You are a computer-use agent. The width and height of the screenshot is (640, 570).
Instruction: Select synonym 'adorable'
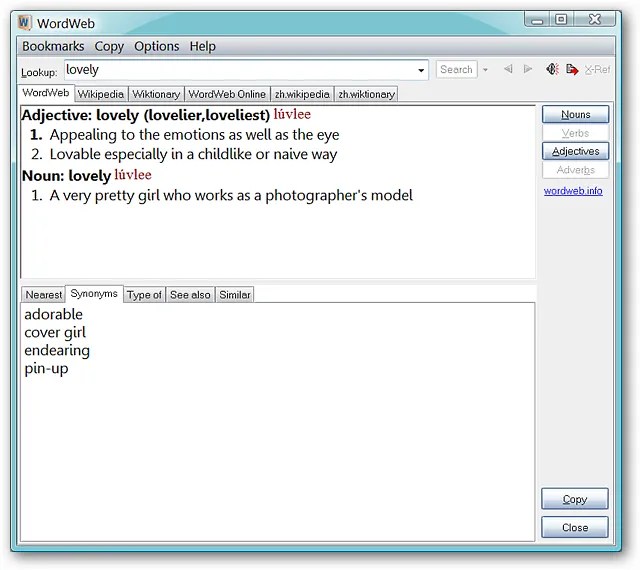[x=53, y=314]
